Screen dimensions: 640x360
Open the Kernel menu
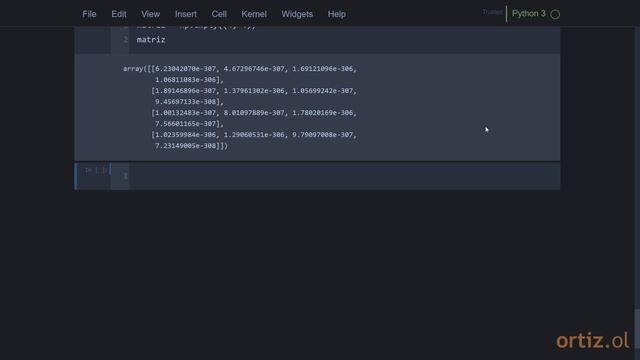pyautogui.click(x=254, y=14)
